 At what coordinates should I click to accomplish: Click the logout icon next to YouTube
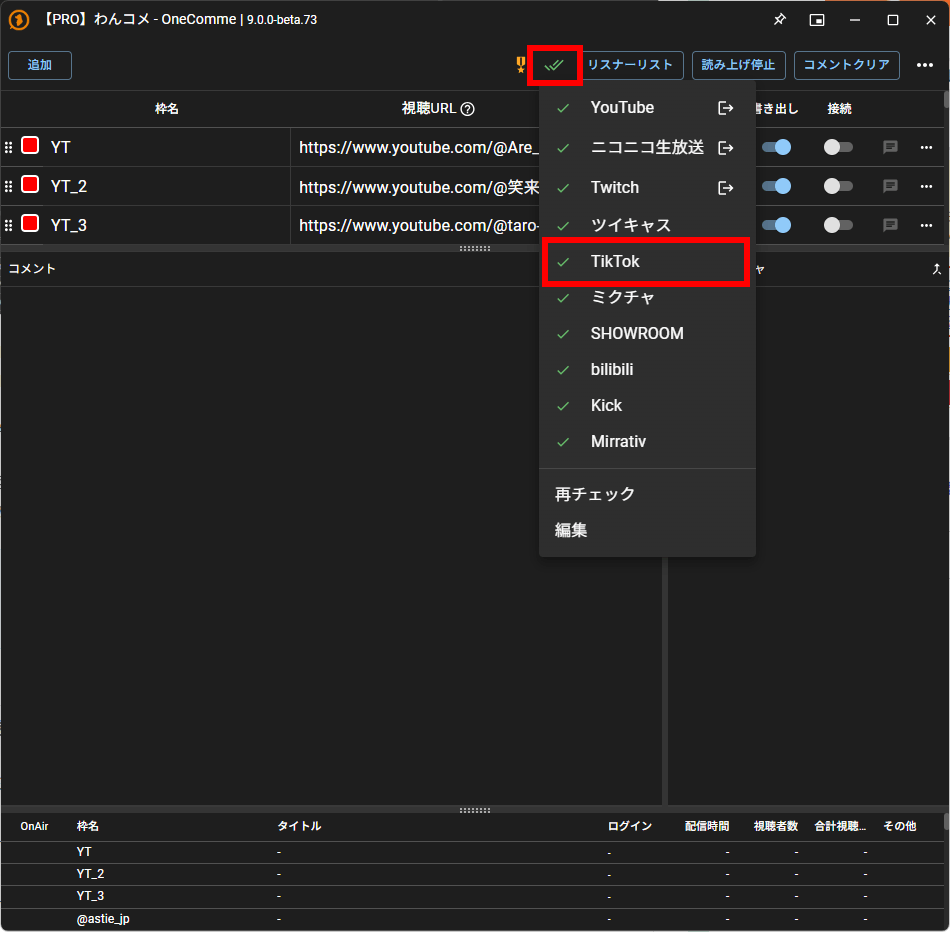coord(726,108)
